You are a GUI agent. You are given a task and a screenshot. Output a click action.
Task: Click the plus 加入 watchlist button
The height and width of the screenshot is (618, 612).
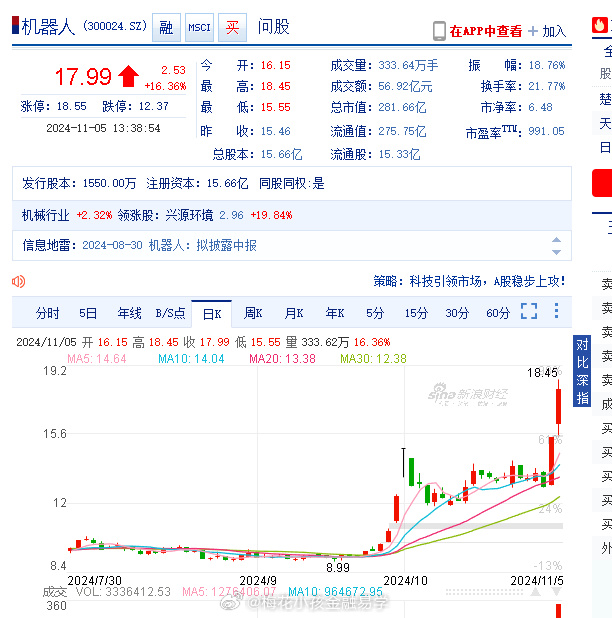547,31
